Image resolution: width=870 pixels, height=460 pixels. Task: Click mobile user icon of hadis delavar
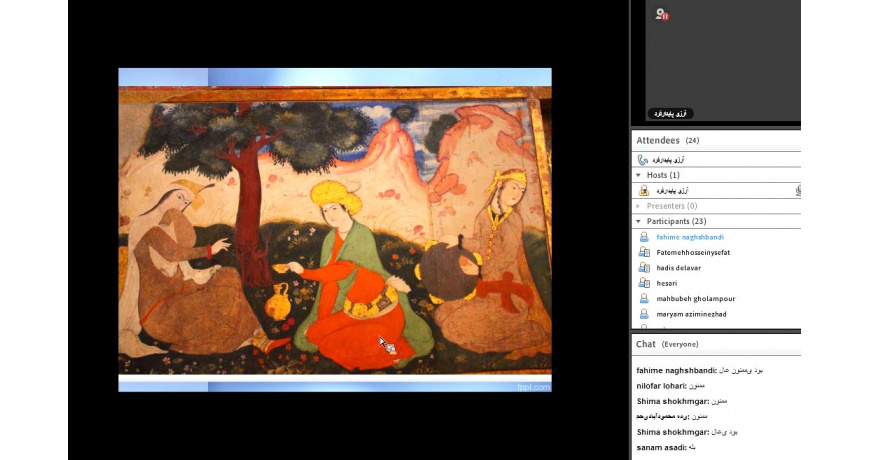[x=644, y=268]
